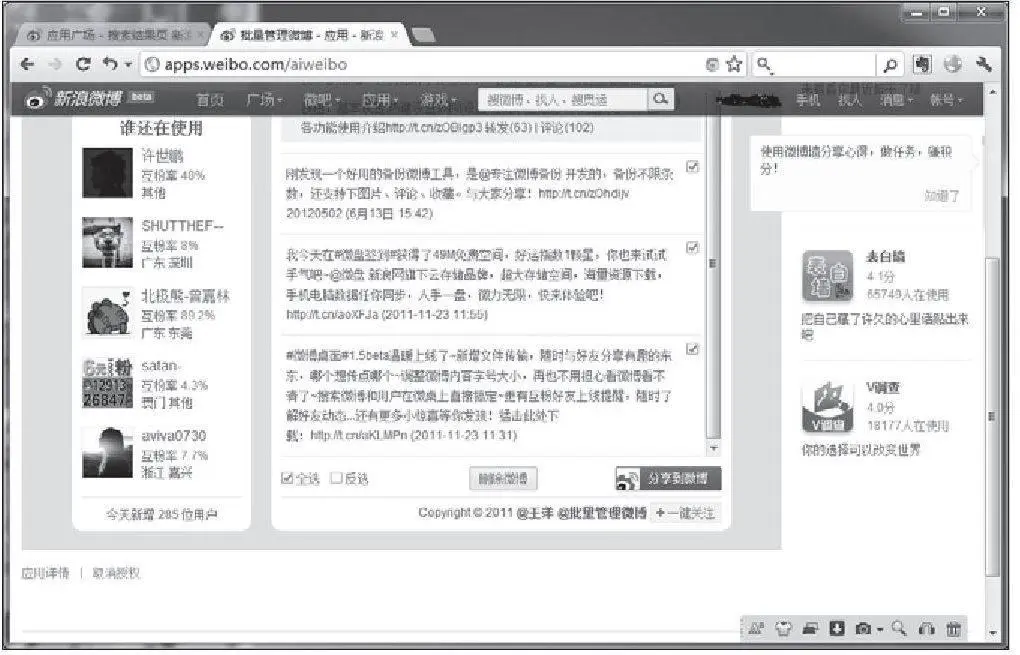This screenshot has height=655, width=1020.
Task: Switch to the 应用广场 browser tab
Action: click(110, 35)
